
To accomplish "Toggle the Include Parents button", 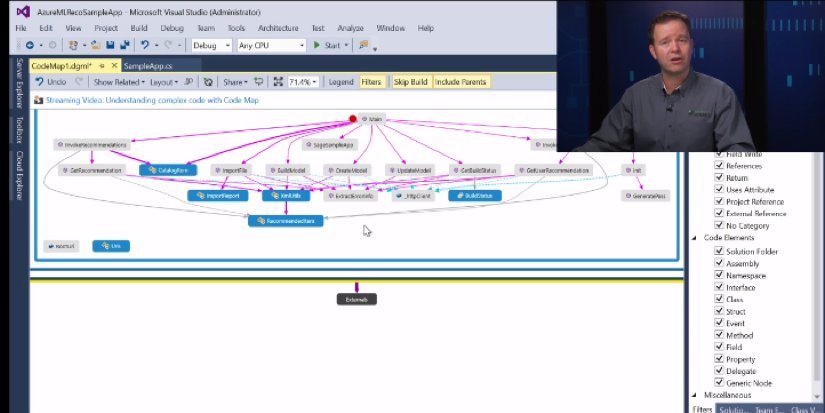I will 460,82.
